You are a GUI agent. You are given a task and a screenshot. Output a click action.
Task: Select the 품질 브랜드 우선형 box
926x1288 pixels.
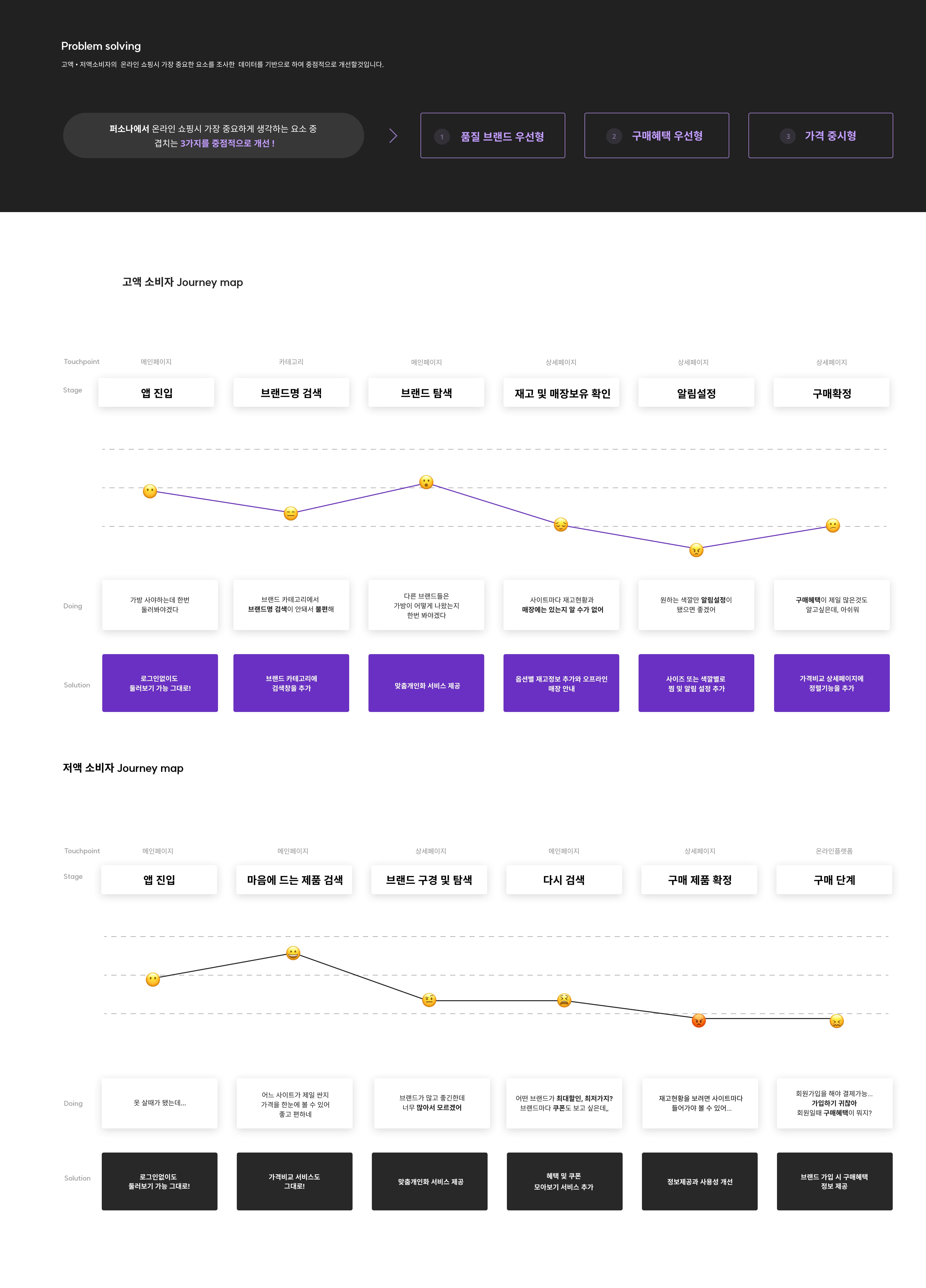pyautogui.click(x=493, y=136)
